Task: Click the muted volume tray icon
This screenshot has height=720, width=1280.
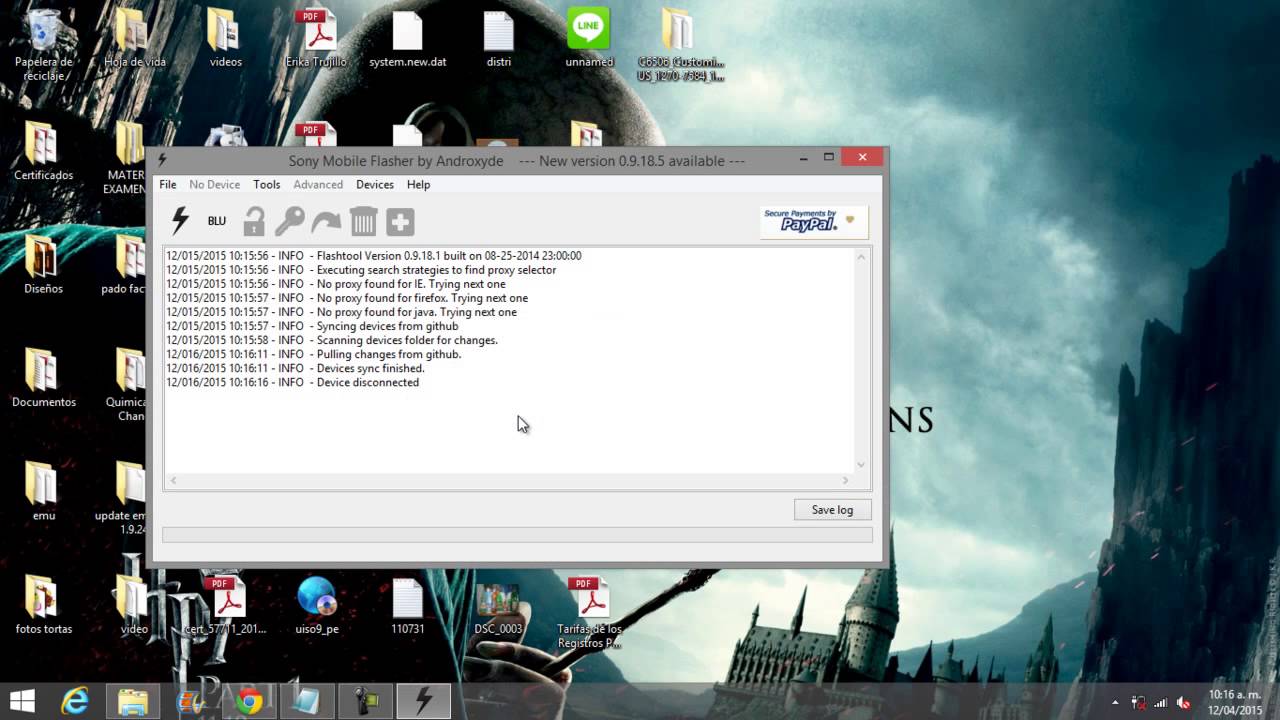Action: [1185, 702]
